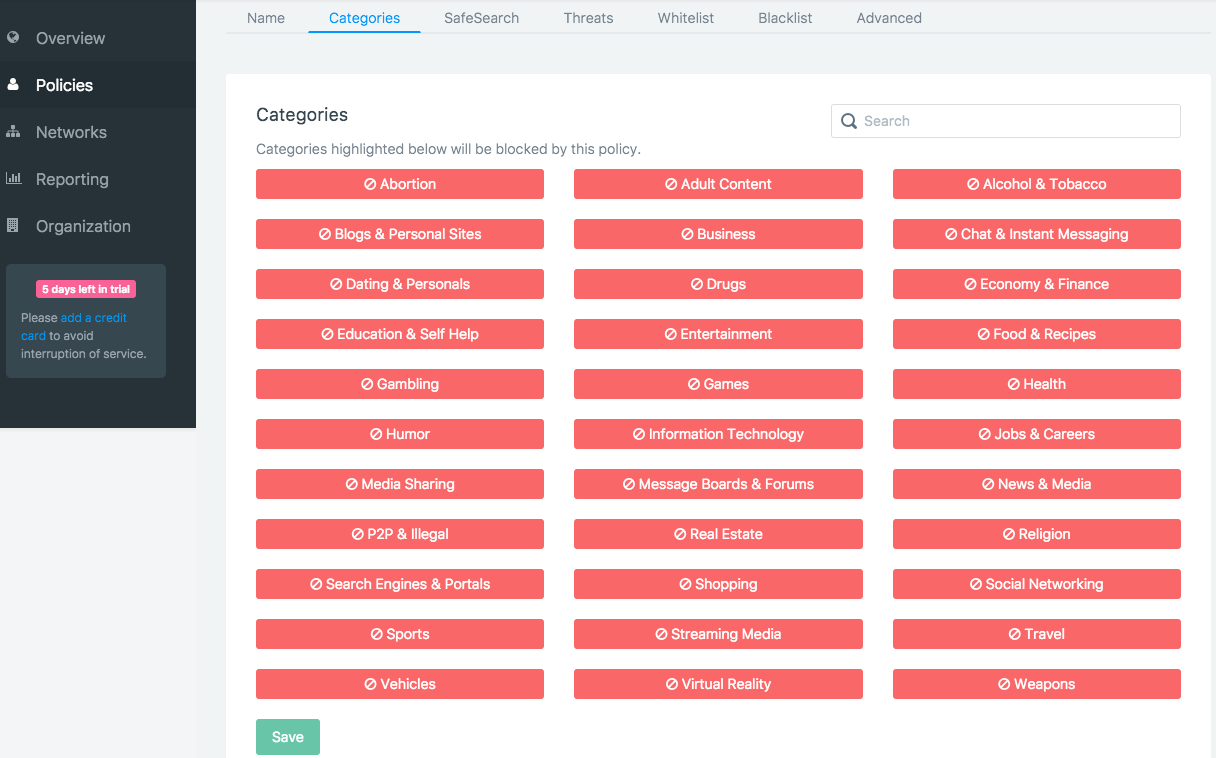The height and width of the screenshot is (758, 1216).
Task: Open the Organization sidebar section
Action: [98, 226]
